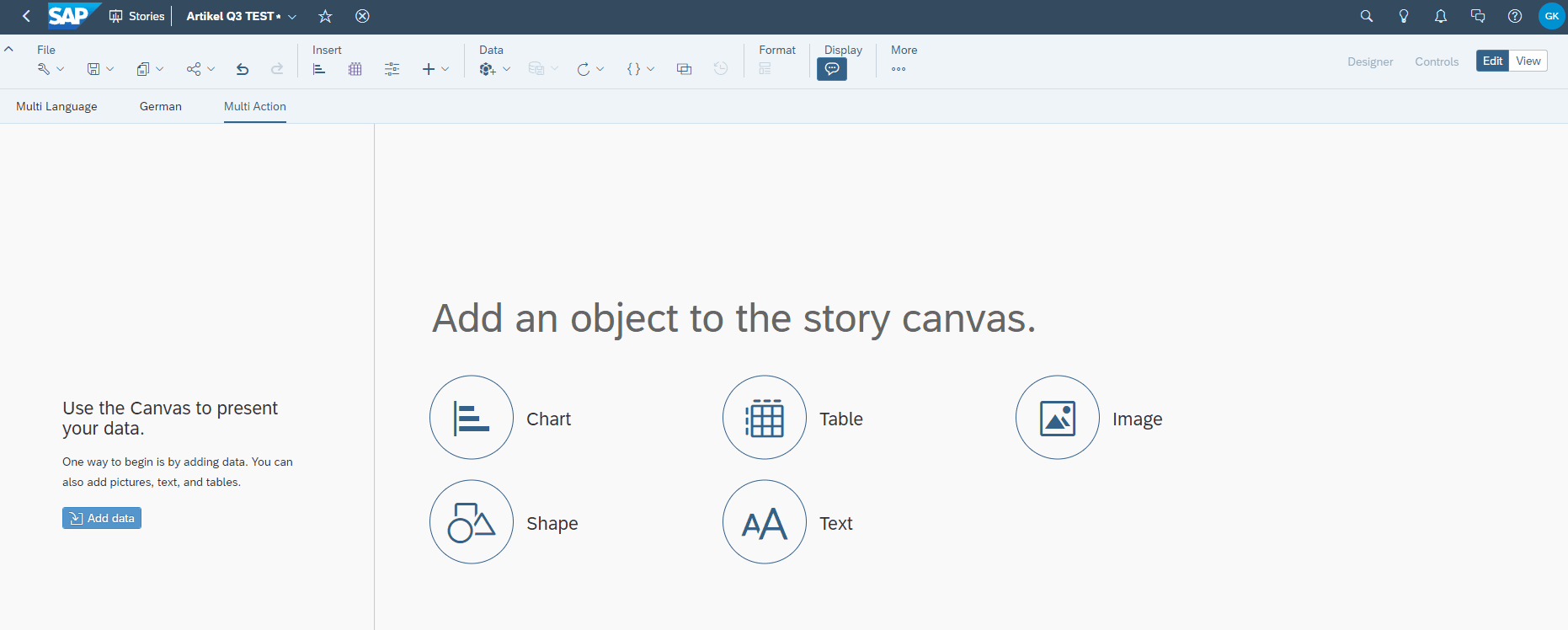Insert a table from the toolbar
This screenshot has height=630, width=1568.
tap(355, 69)
